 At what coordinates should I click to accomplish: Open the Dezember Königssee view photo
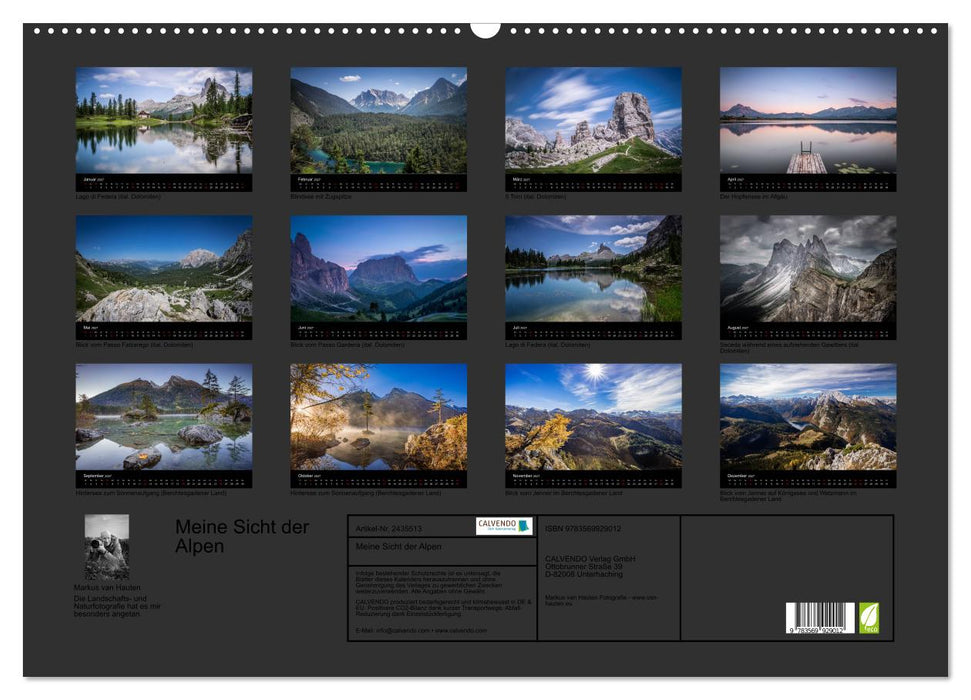coord(808,417)
